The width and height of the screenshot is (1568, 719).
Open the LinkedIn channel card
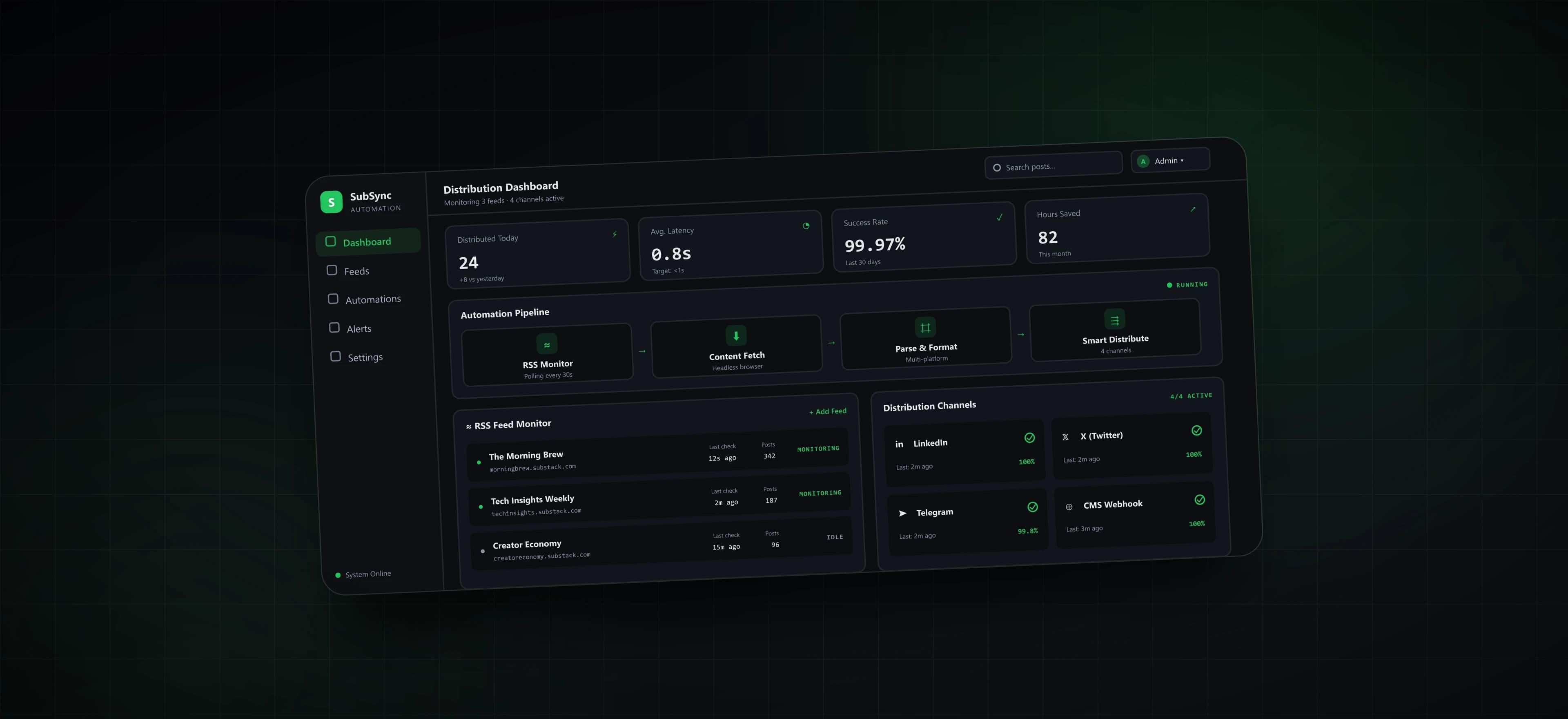coord(965,453)
